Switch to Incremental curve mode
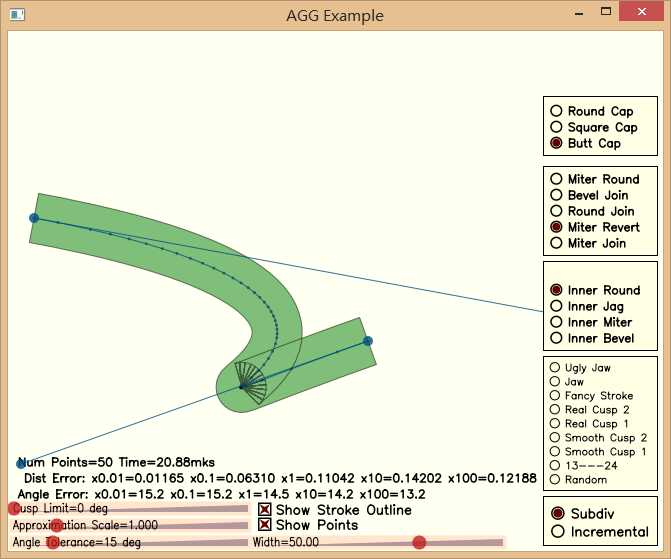This screenshot has width=671, height=559. coord(600,531)
